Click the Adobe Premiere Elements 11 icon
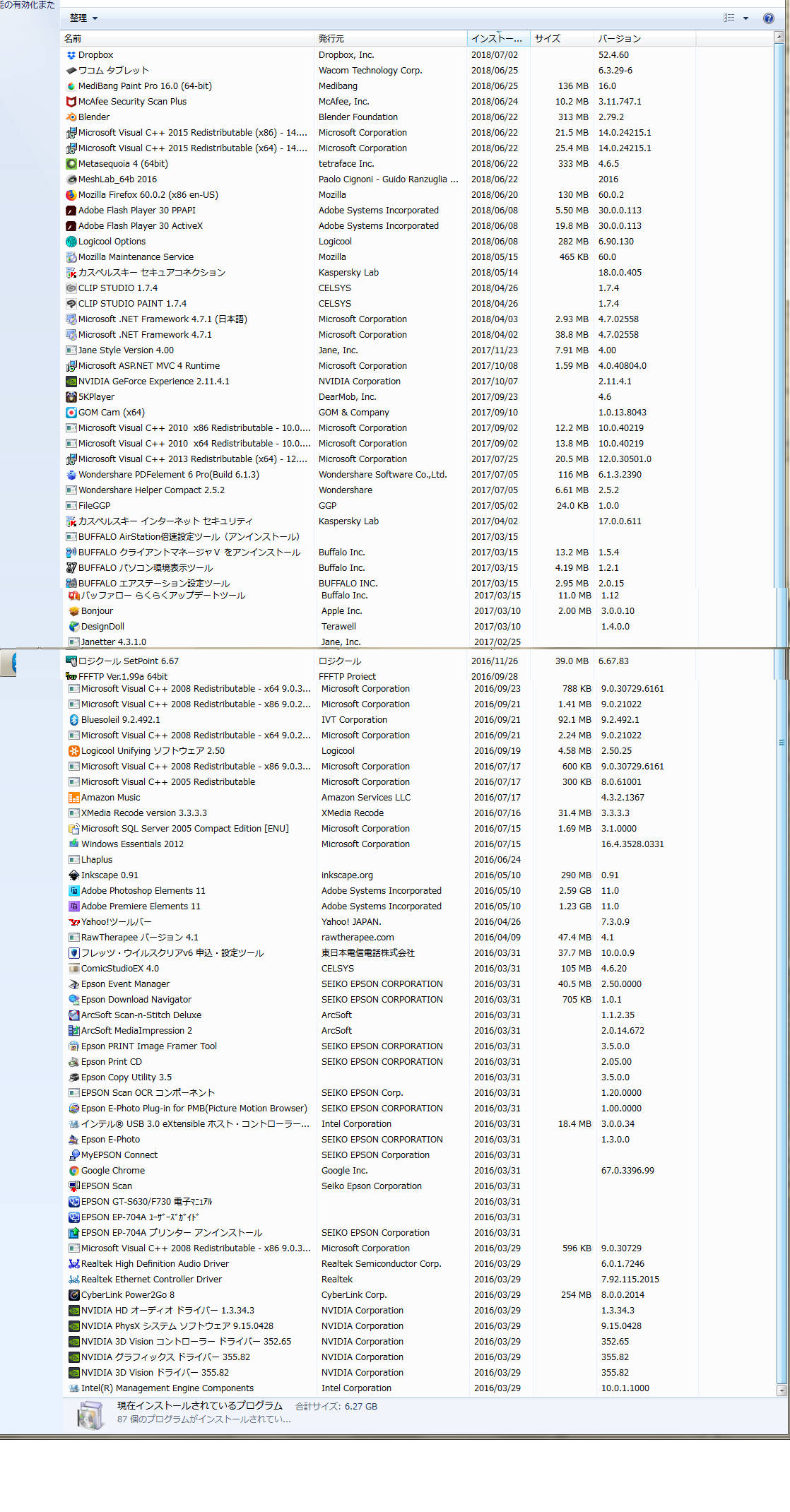 pos(73,906)
